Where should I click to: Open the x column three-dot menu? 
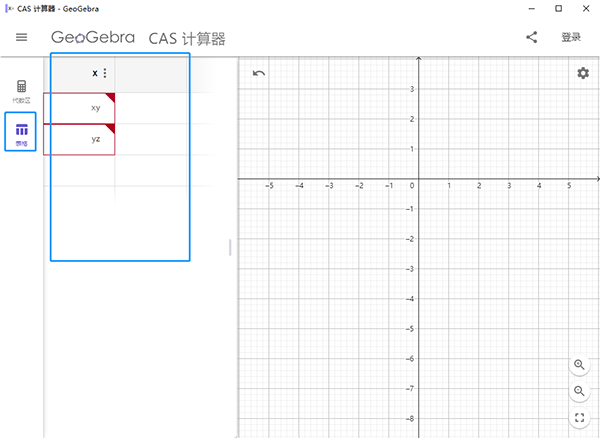point(105,73)
